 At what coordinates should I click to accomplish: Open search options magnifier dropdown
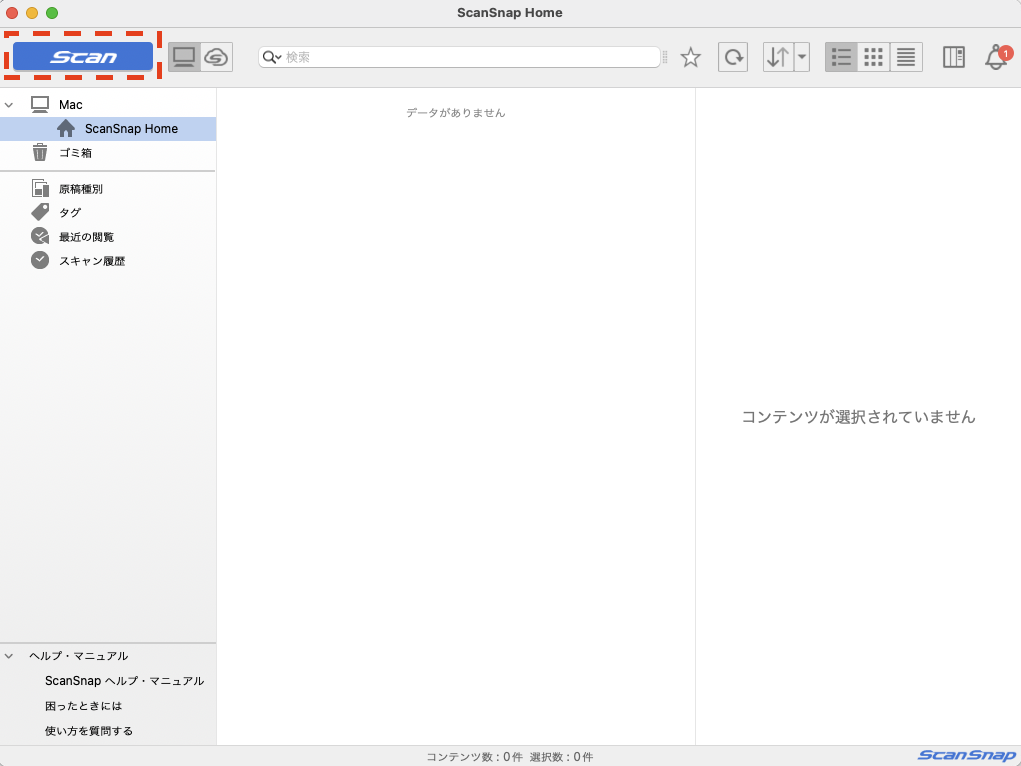pos(272,57)
